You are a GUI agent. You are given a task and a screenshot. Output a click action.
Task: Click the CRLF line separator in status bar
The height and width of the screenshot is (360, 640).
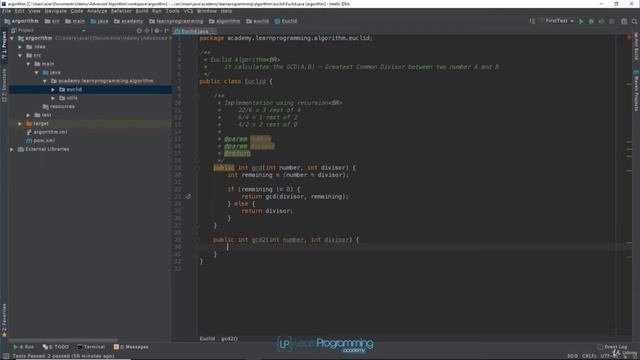point(589,356)
